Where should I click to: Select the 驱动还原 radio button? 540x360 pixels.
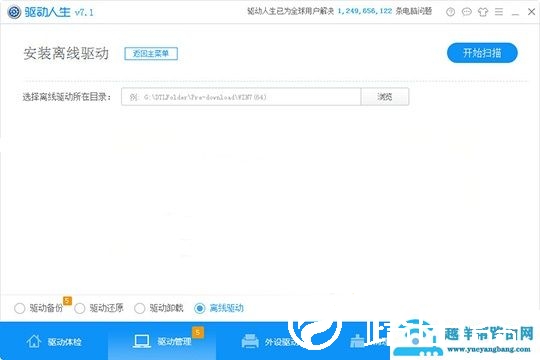(80, 308)
